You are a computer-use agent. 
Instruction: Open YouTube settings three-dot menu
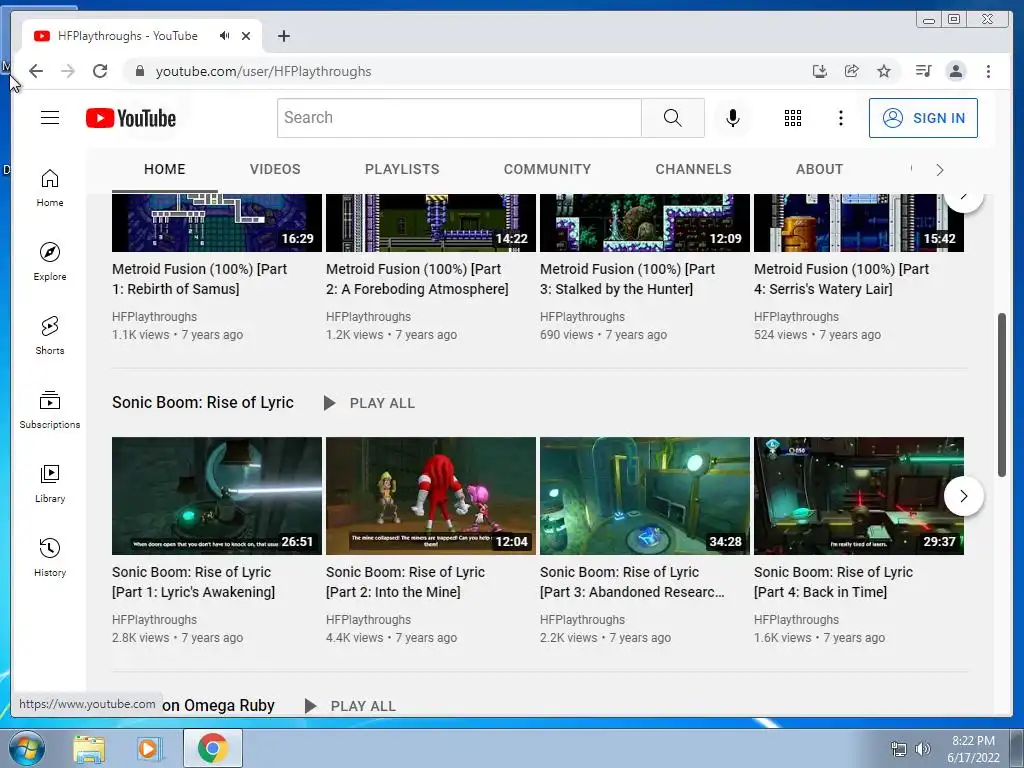[840, 118]
